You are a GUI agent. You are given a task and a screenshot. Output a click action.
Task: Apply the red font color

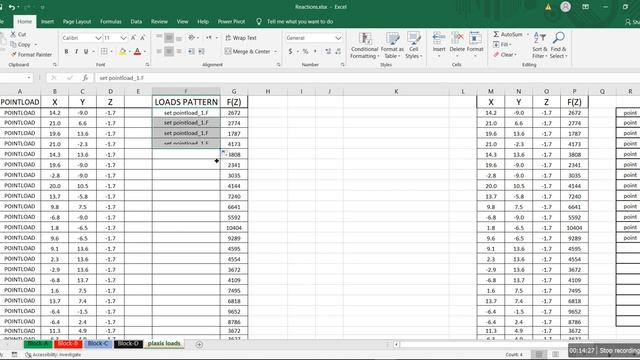138,51
